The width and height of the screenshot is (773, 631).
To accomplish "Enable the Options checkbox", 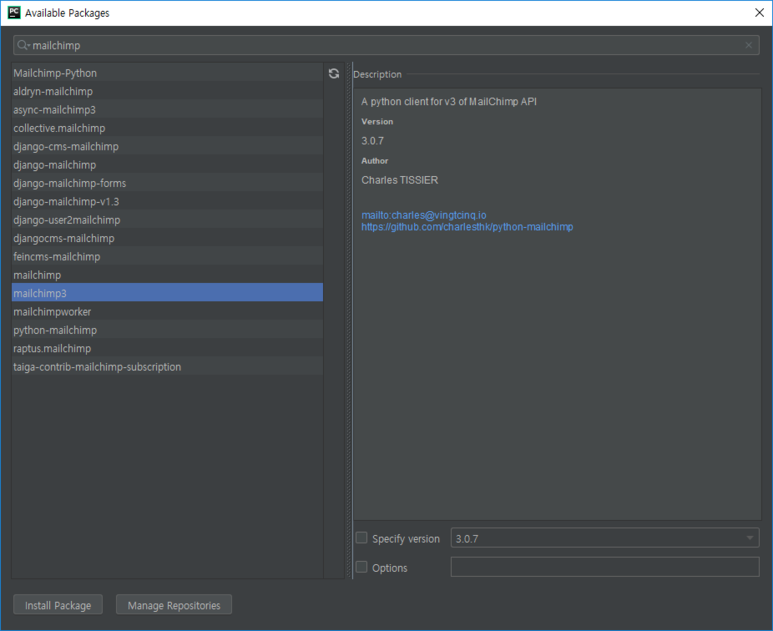I will (x=361, y=567).
